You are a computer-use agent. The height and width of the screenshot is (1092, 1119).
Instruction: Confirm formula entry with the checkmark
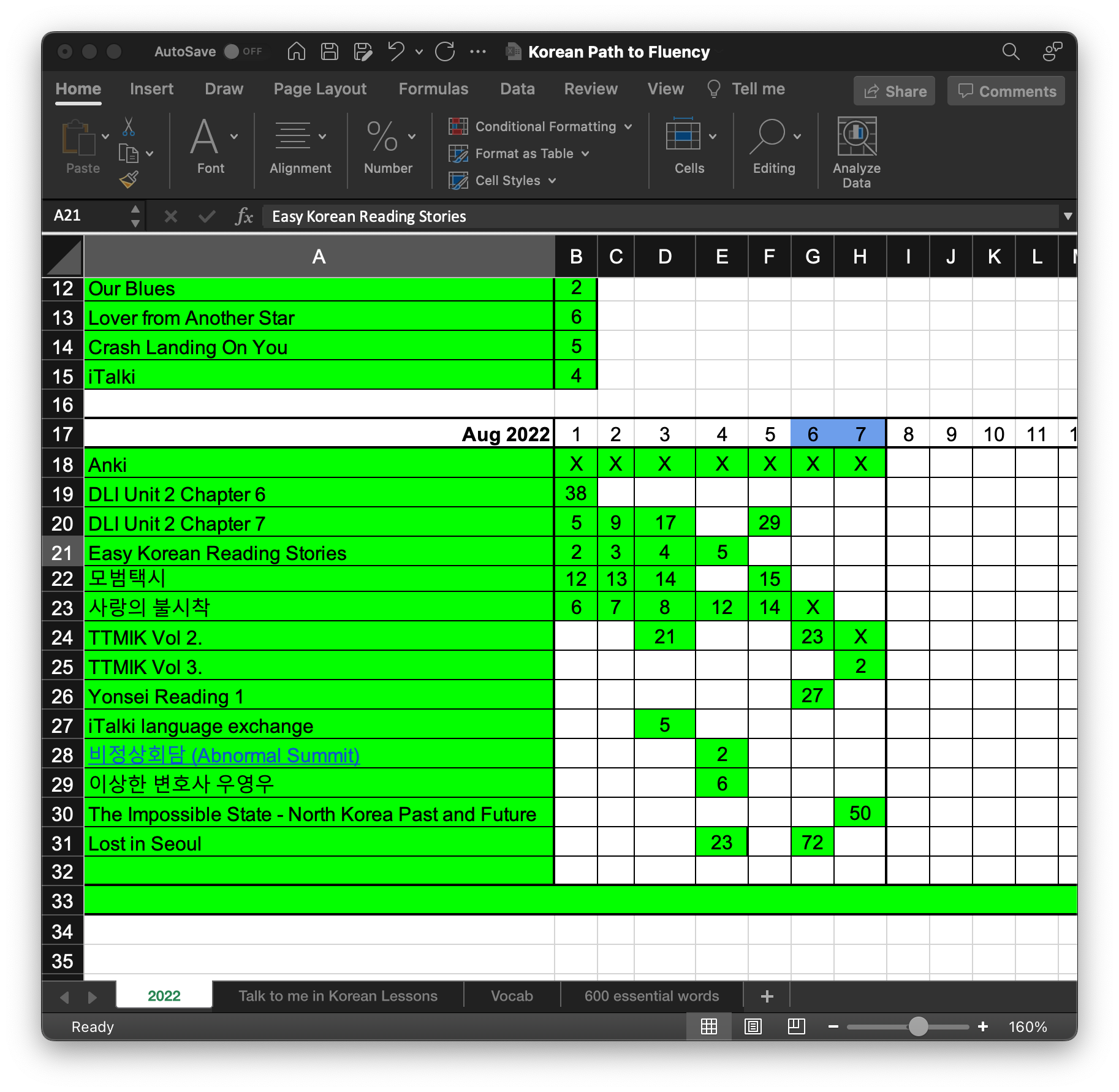(x=207, y=216)
